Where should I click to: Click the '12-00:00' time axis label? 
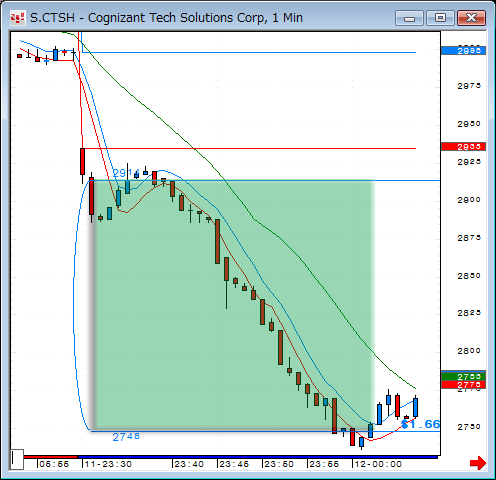point(378,464)
